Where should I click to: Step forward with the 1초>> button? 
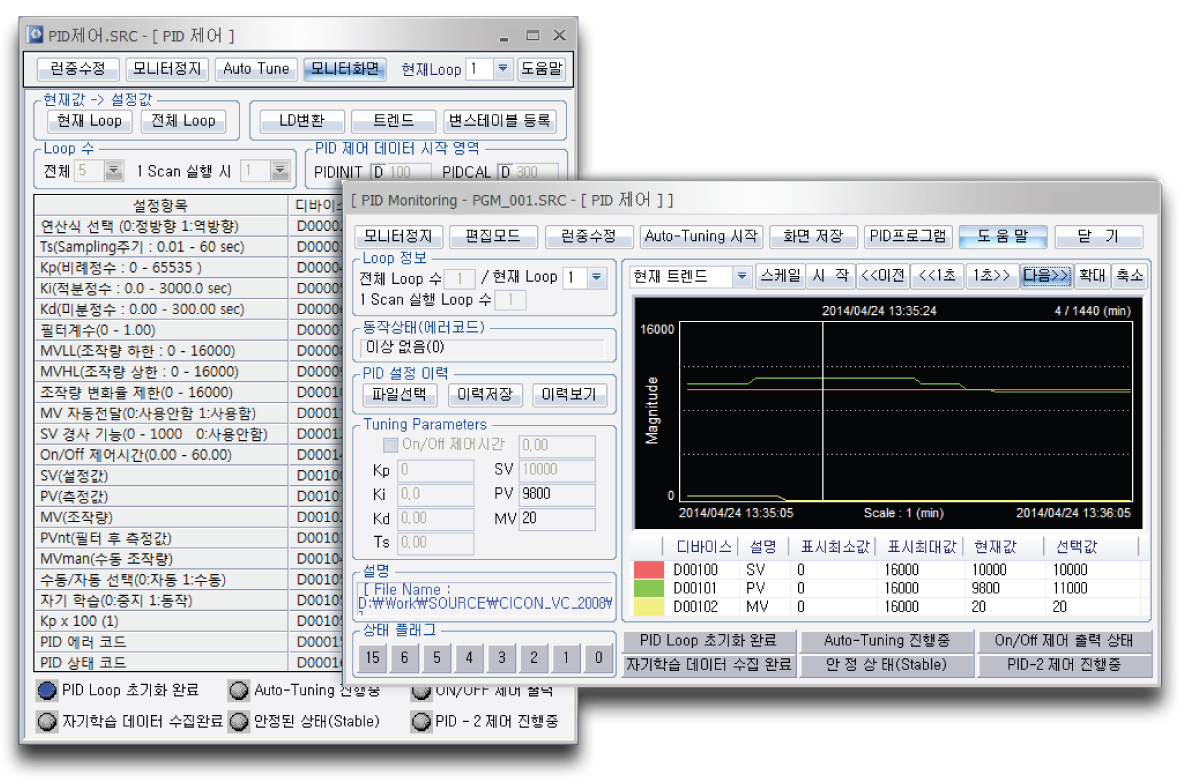pyautogui.click(x=991, y=276)
